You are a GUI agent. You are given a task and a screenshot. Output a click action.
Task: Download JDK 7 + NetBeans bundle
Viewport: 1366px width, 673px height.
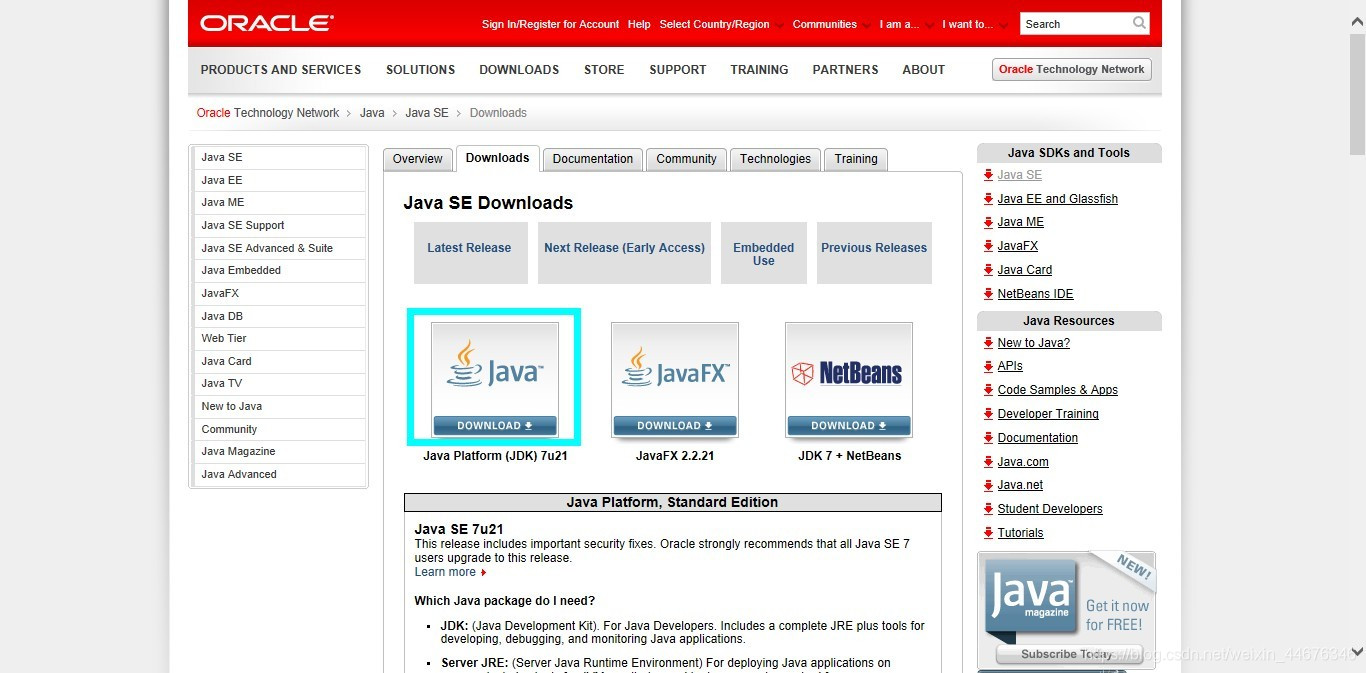[849, 426]
